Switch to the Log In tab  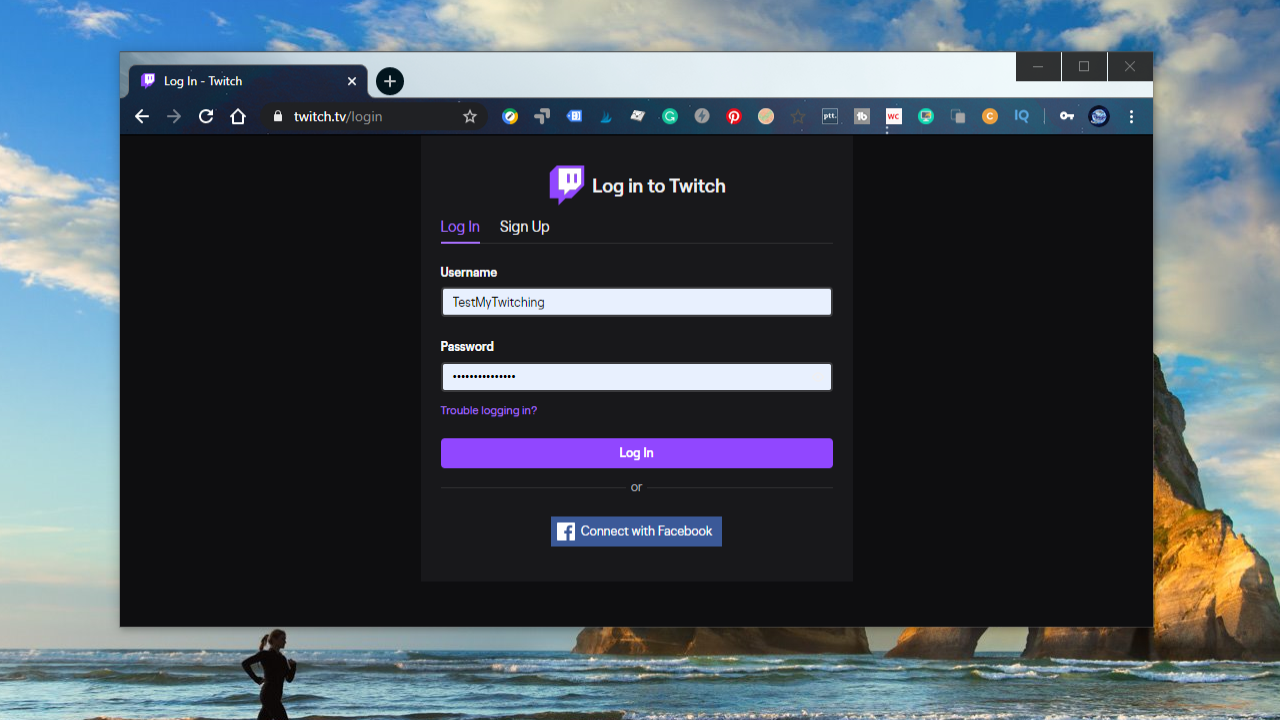[460, 227]
